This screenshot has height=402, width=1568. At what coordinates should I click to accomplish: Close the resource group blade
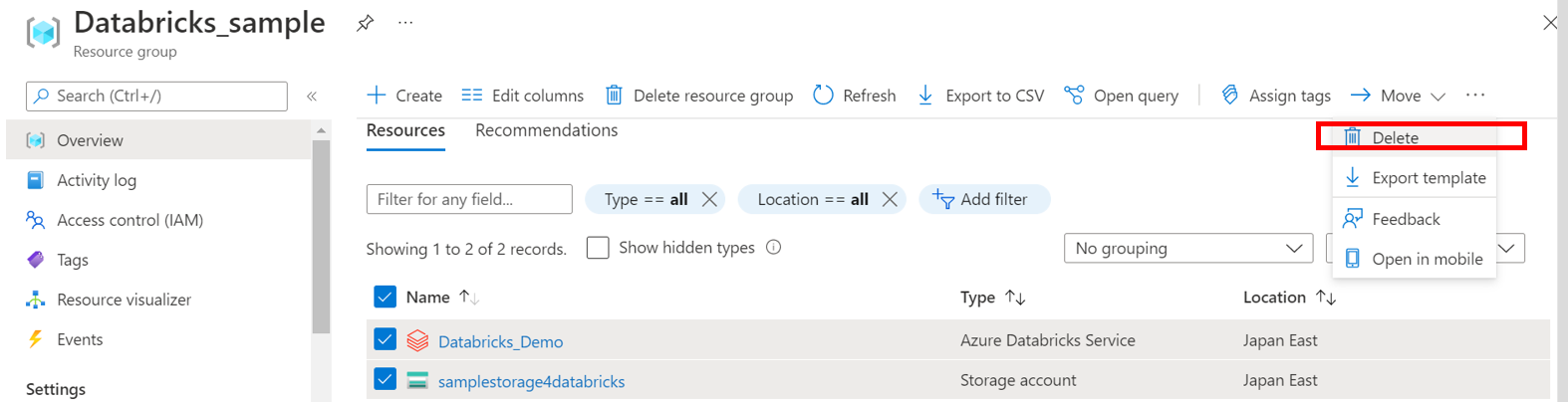[1549, 22]
